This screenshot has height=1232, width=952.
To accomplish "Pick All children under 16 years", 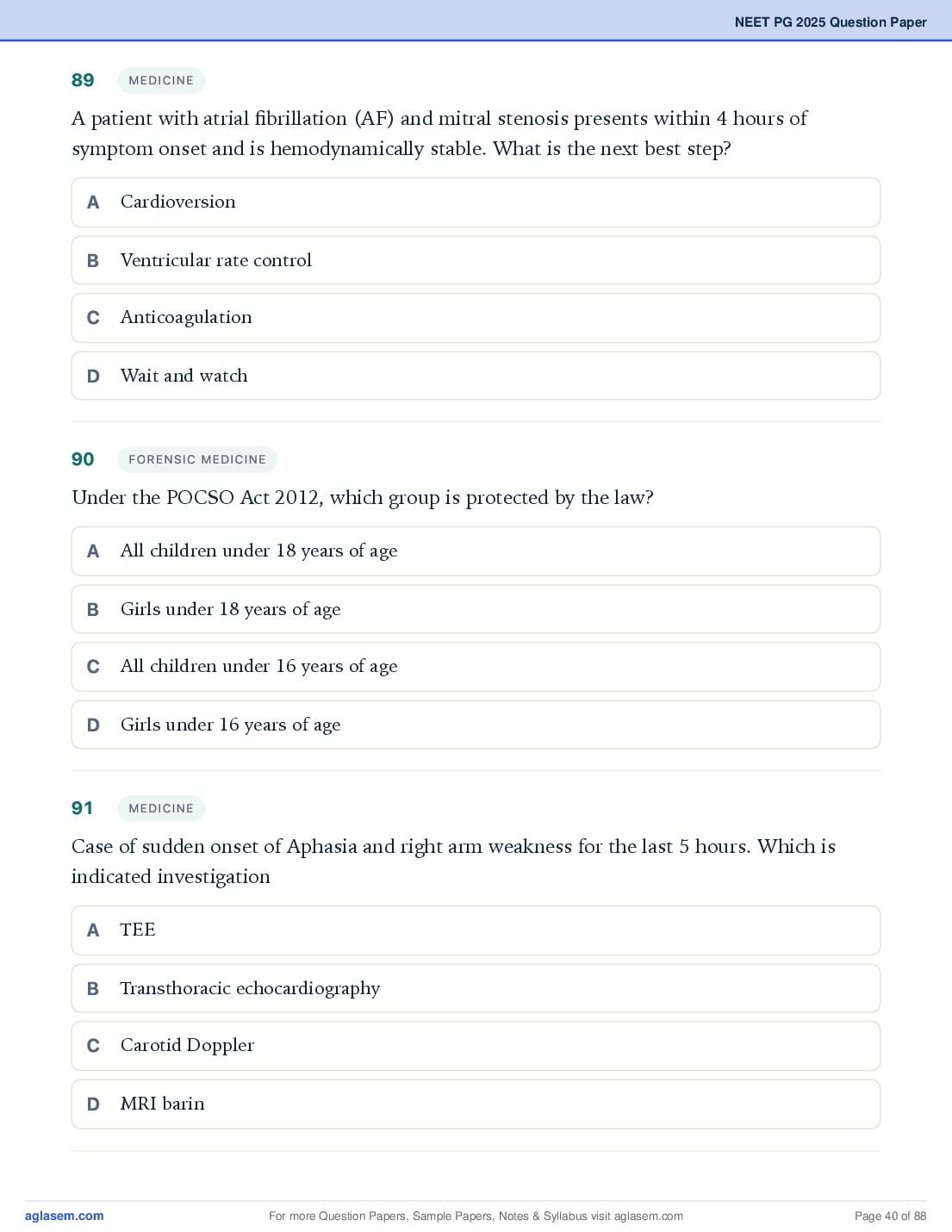I will [x=476, y=667].
